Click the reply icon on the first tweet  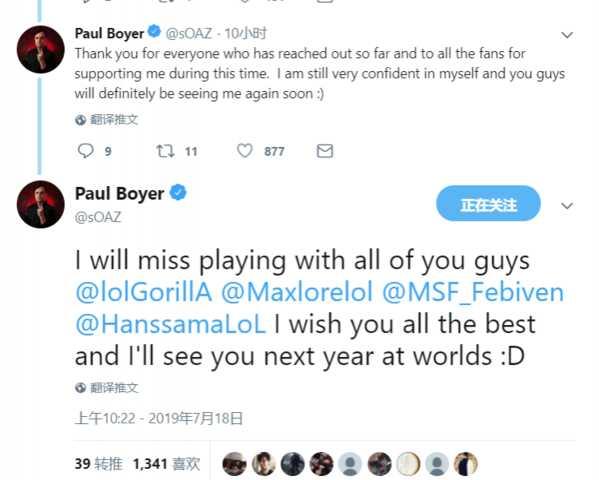tap(85, 151)
